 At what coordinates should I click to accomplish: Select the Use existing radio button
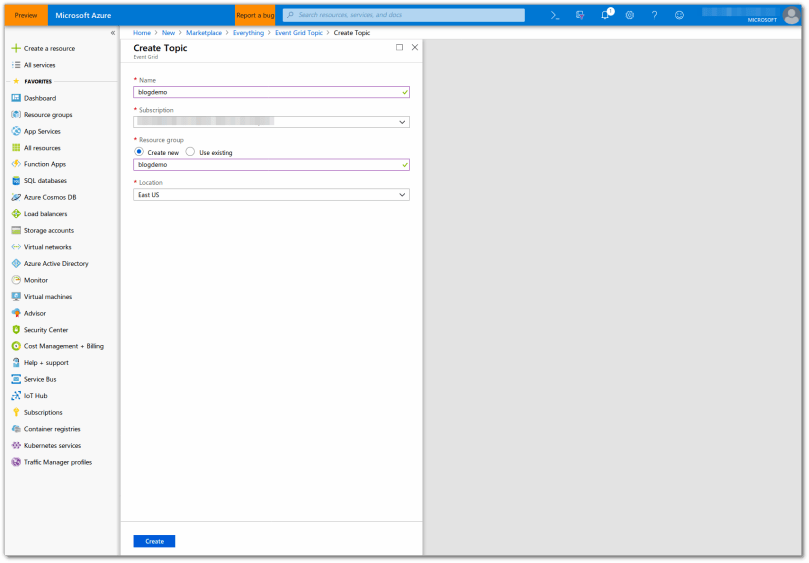[190, 152]
